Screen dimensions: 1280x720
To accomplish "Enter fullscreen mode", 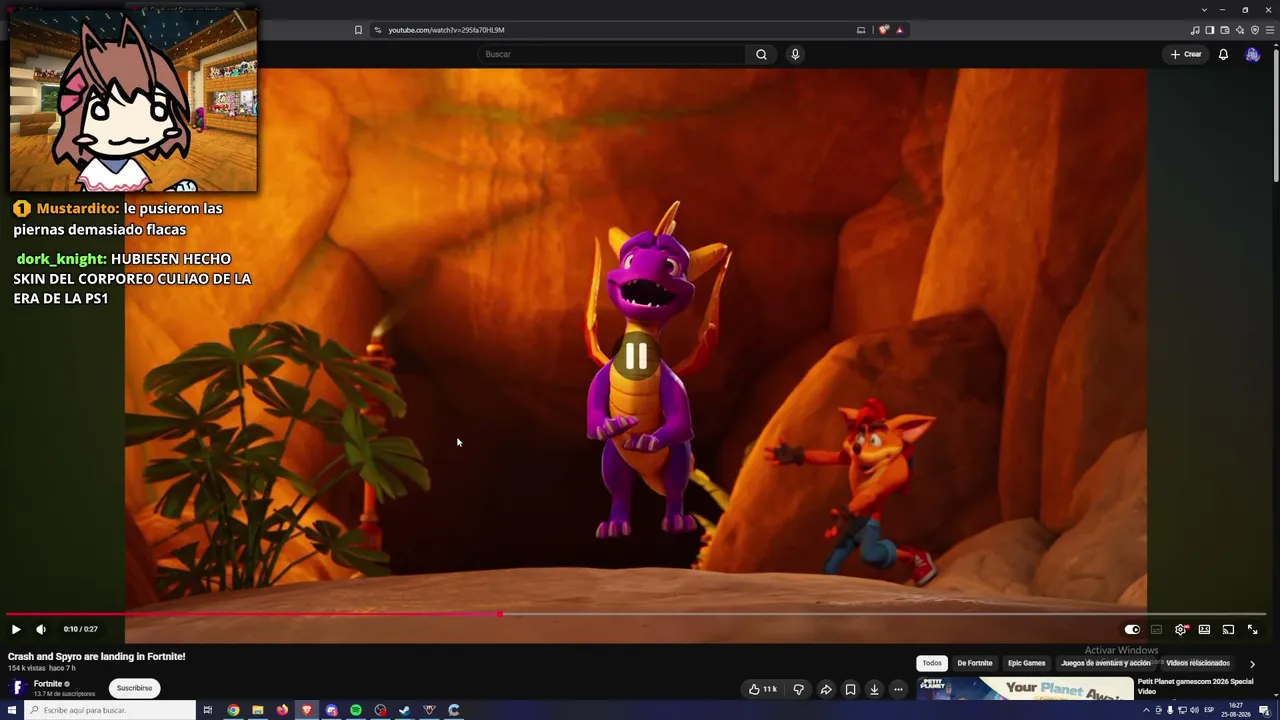I will [1252, 630].
